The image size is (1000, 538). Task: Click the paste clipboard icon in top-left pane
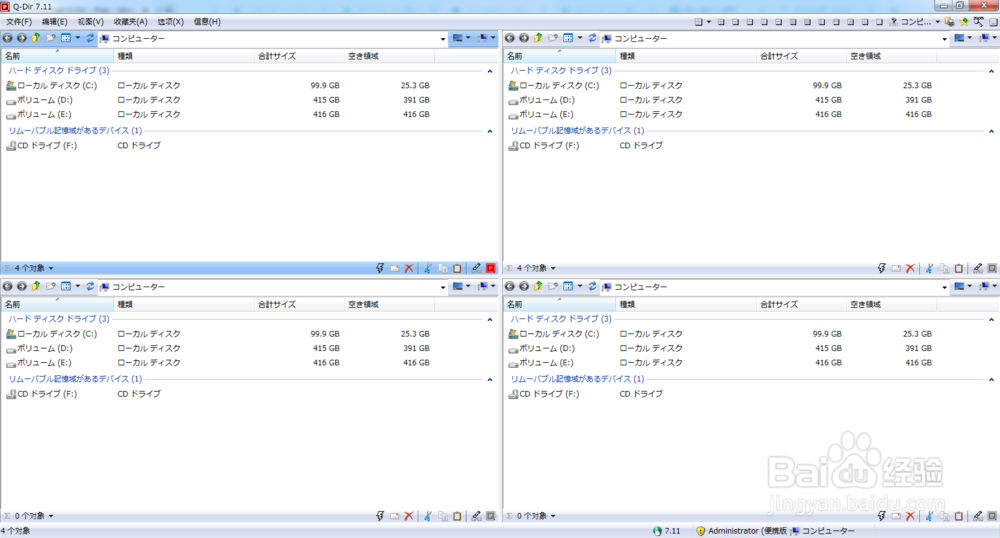point(457,268)
